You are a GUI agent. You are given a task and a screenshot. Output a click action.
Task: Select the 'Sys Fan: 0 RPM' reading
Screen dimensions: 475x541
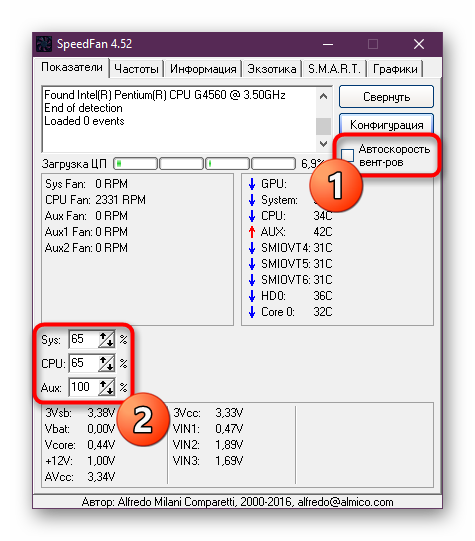[x=86, y=184]
